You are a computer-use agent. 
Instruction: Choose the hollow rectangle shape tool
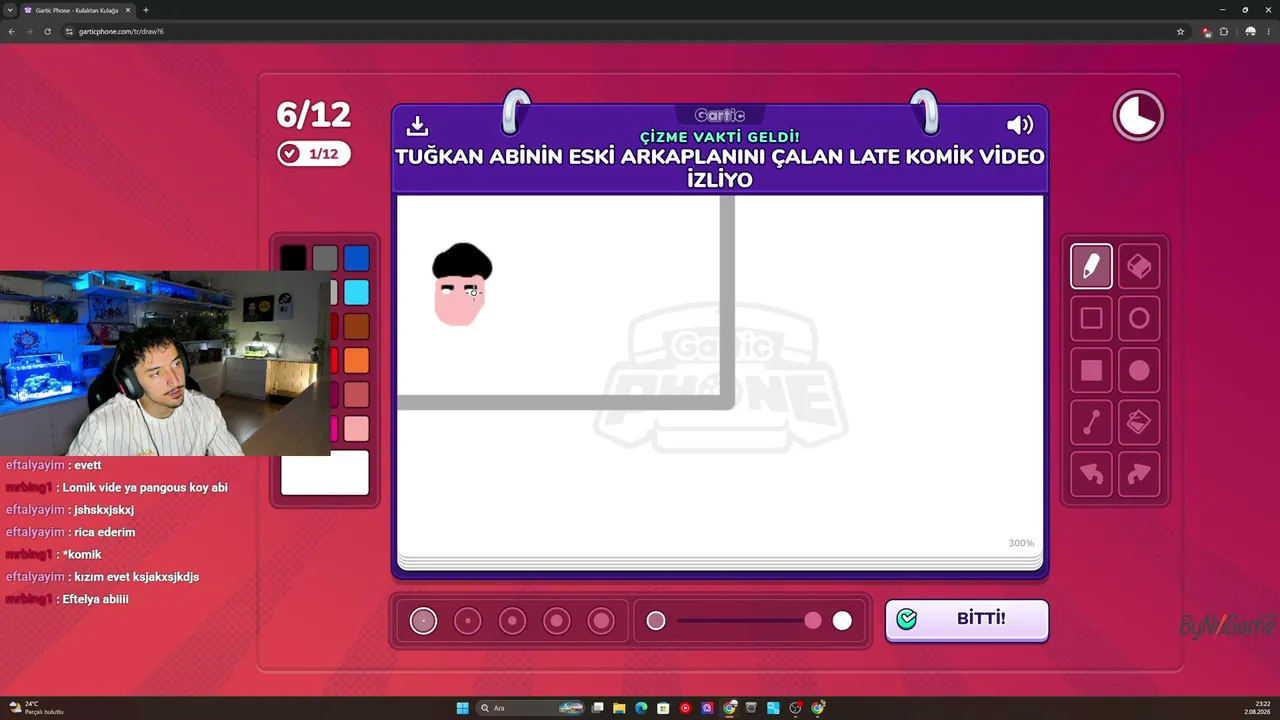pyautogui.click(x=1091, y=318)
